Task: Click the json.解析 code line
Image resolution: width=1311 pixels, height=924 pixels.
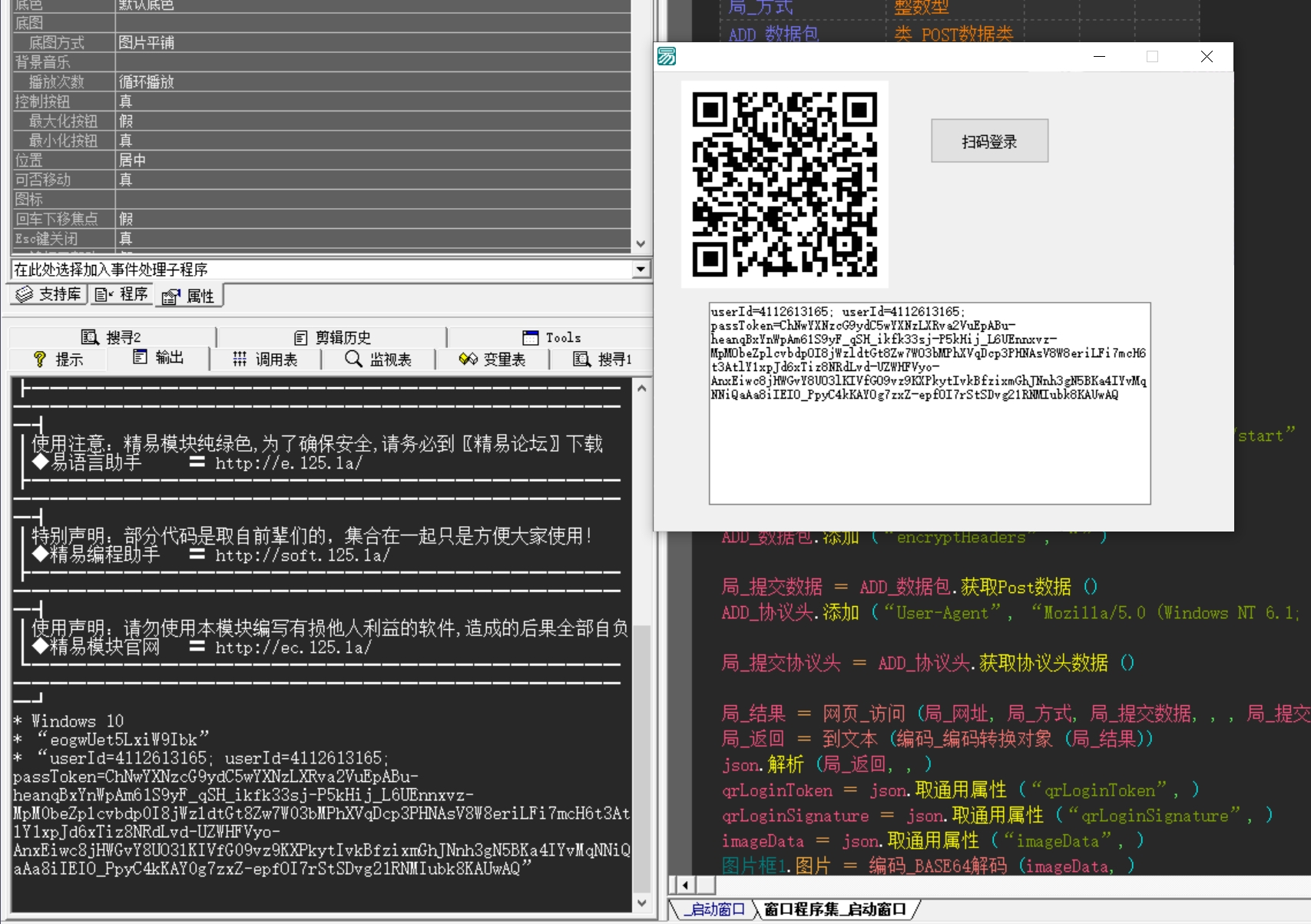Action: pos(827,763)
